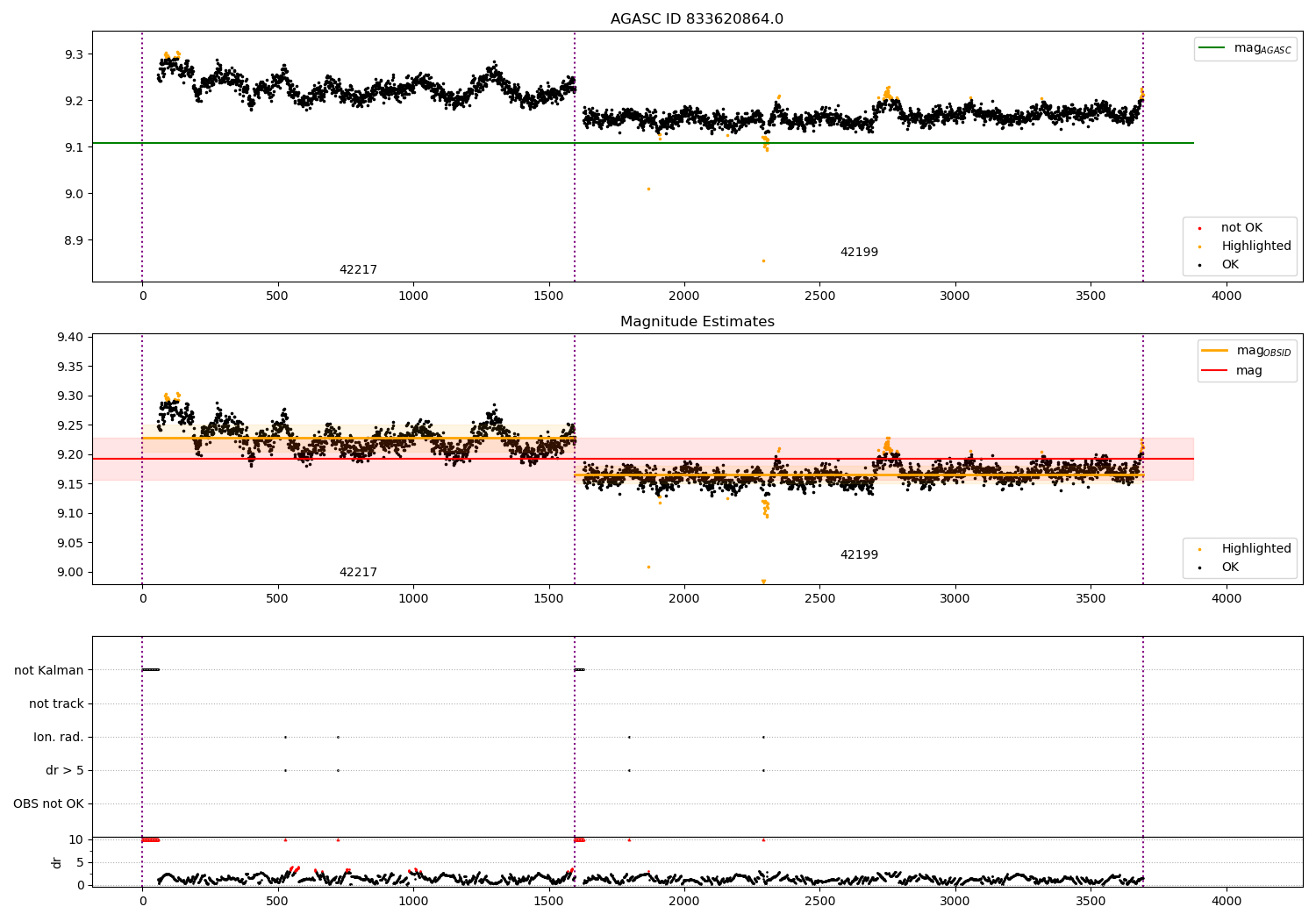This screenshot has width=1316, height=921.
Task: Select 'not OK' legend entry text
Action: (1241, 228)
